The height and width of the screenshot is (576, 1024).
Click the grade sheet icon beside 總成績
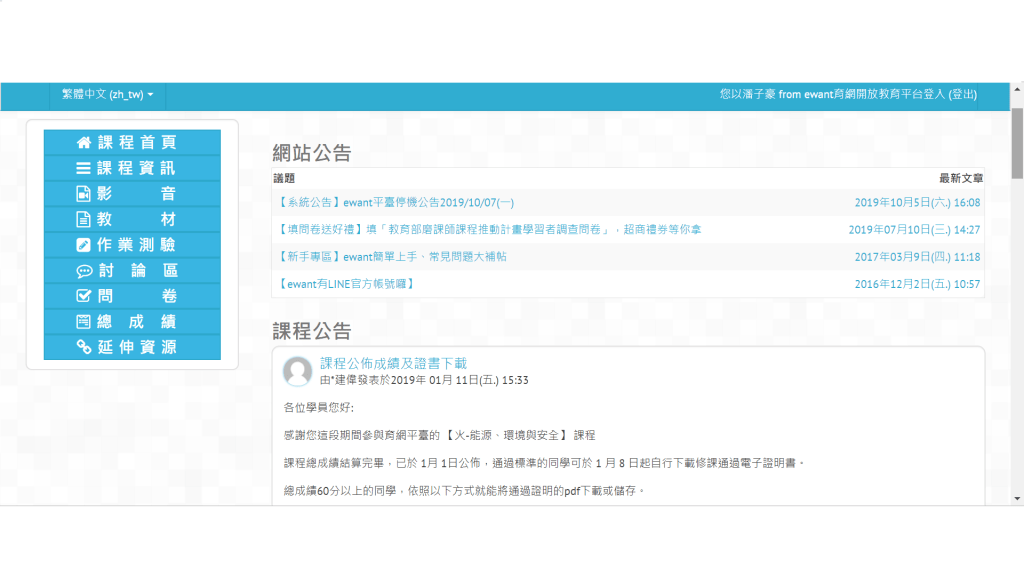84,322
